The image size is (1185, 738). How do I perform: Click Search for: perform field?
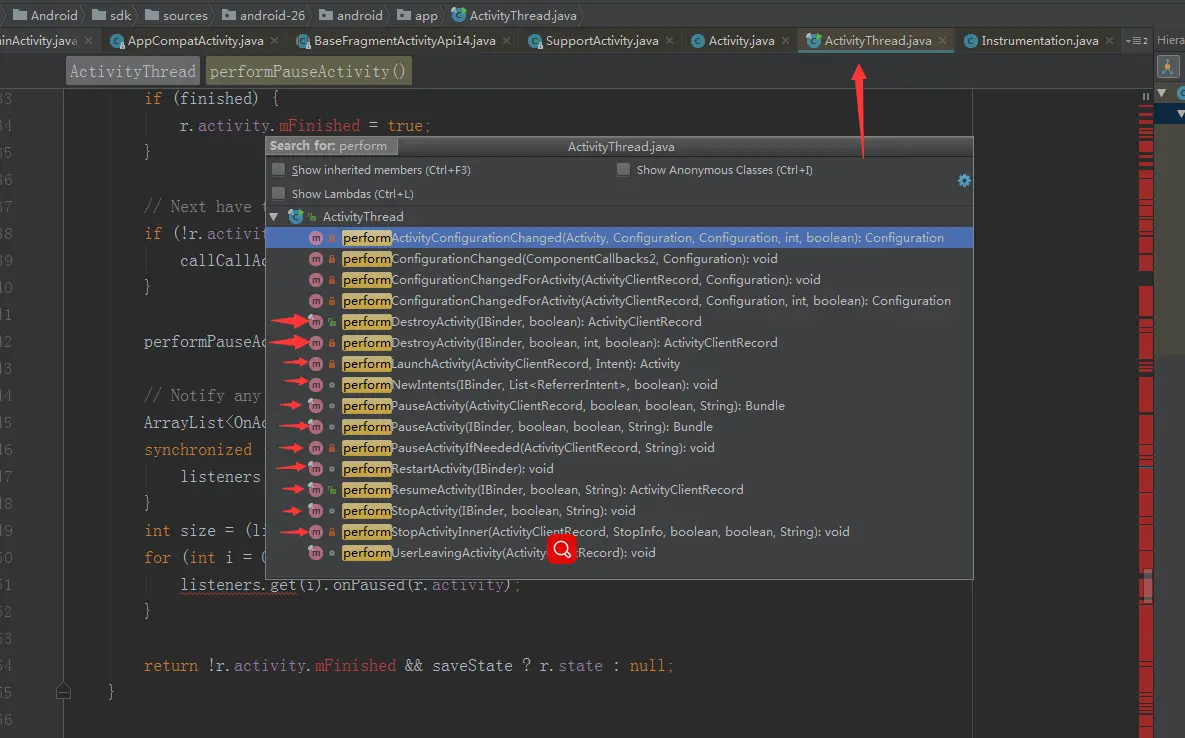(x=331, y=146)
